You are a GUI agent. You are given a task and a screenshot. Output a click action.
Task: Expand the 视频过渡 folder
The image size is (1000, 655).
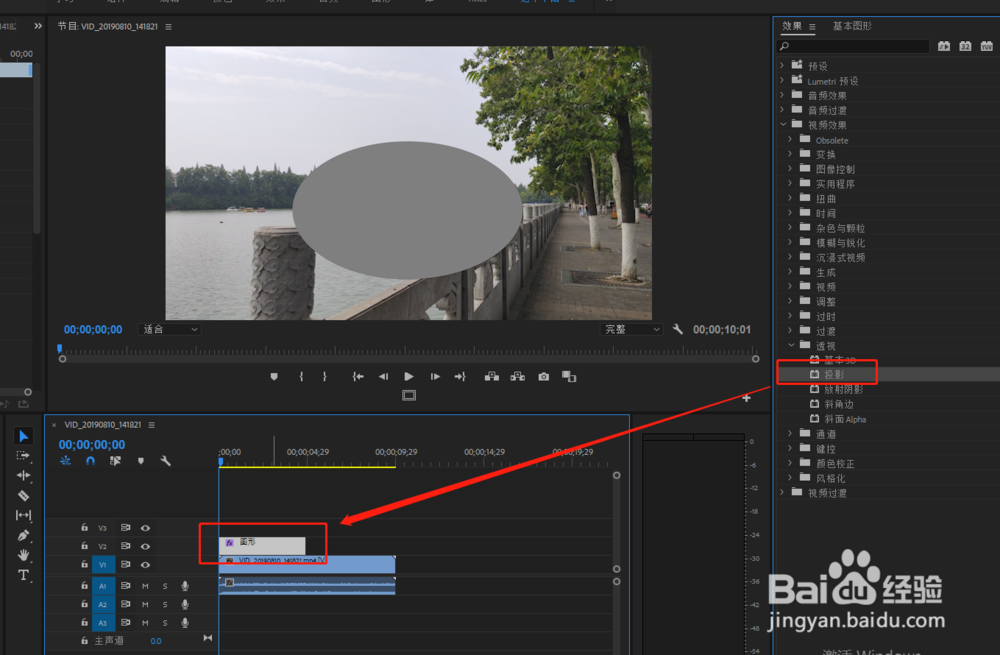click(782, 492)
